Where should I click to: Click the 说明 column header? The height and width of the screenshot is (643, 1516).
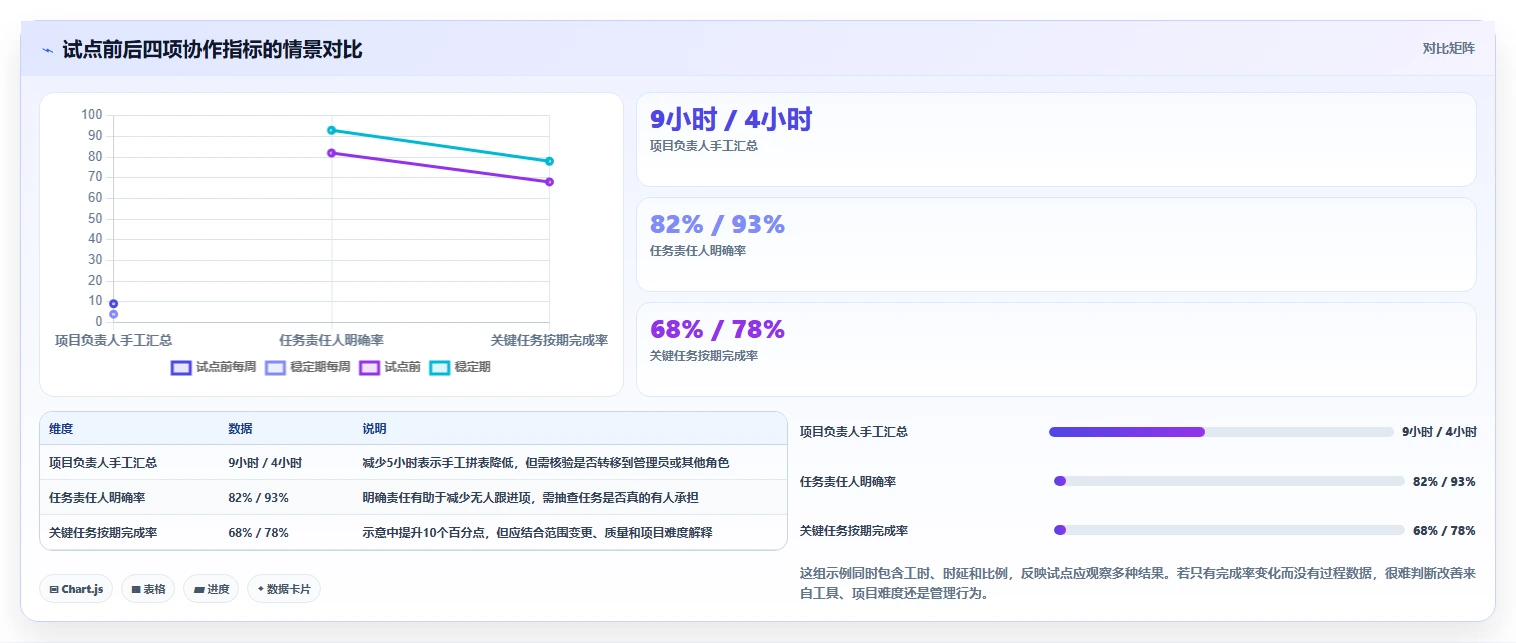coord(374,429)
